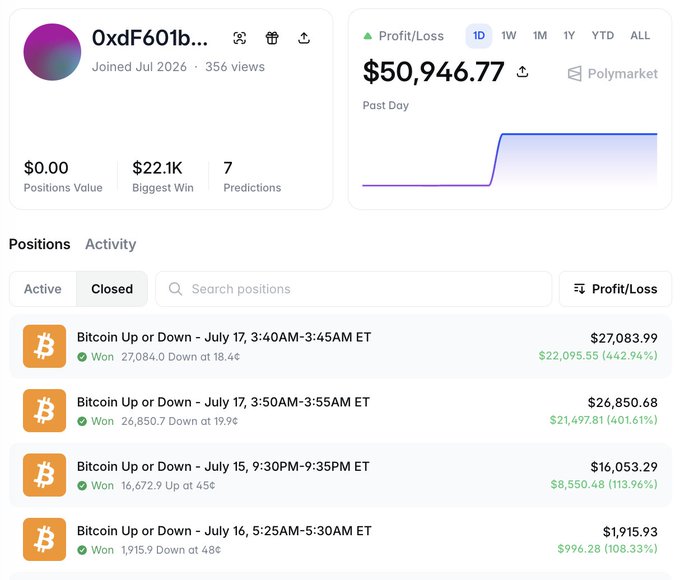Click the $27,083.99 position value
This screenshot has height=580, width=680.
624,338
